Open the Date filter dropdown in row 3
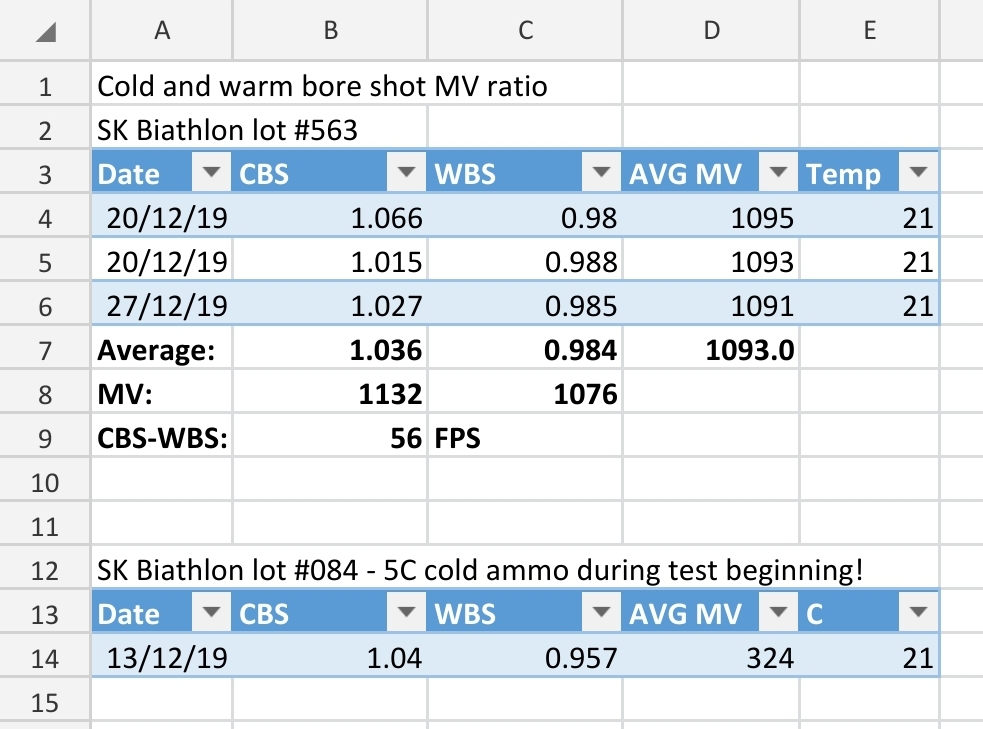 click(211, 171)
